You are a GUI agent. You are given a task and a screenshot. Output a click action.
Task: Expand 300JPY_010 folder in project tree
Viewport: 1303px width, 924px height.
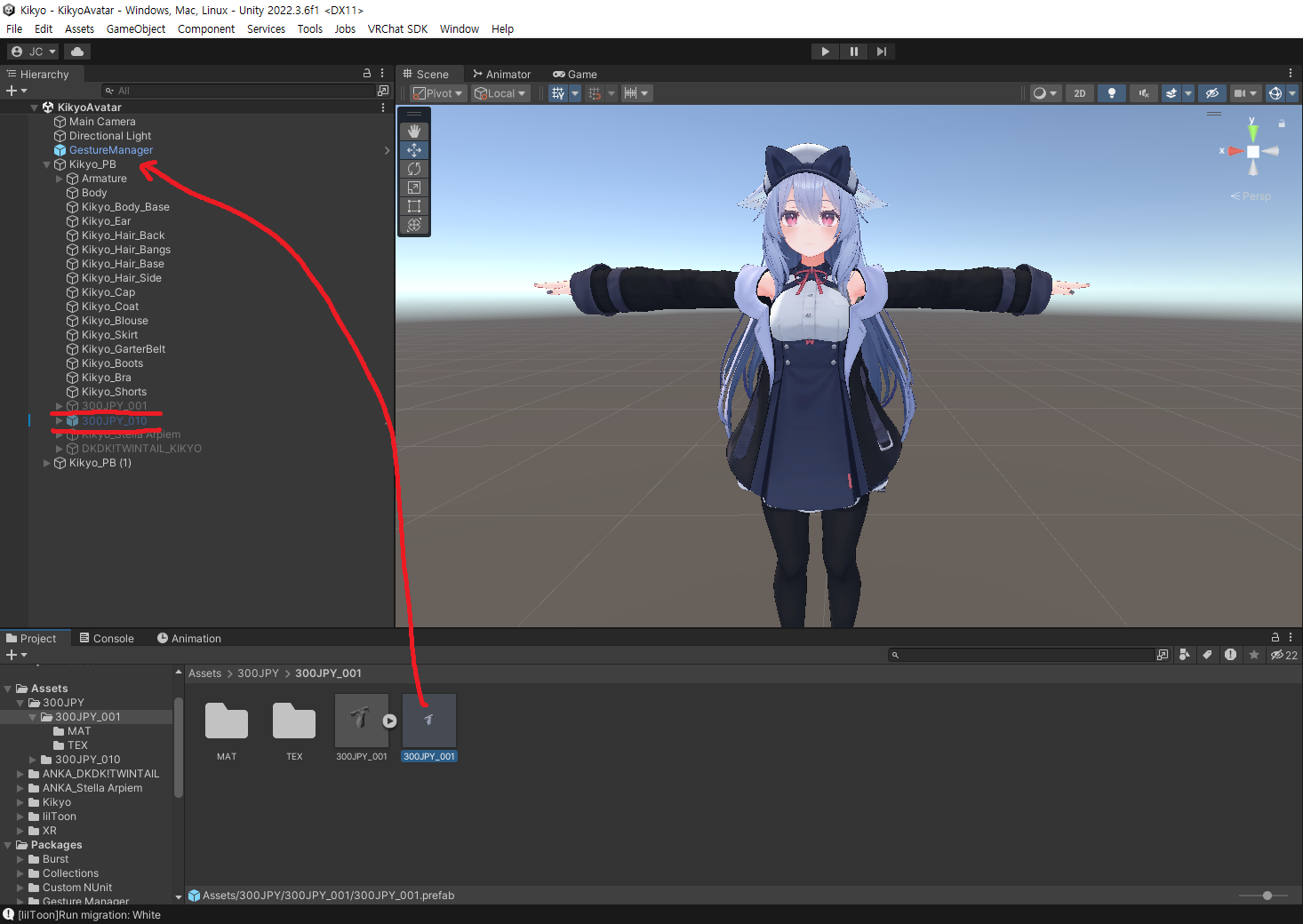(33, 760)
